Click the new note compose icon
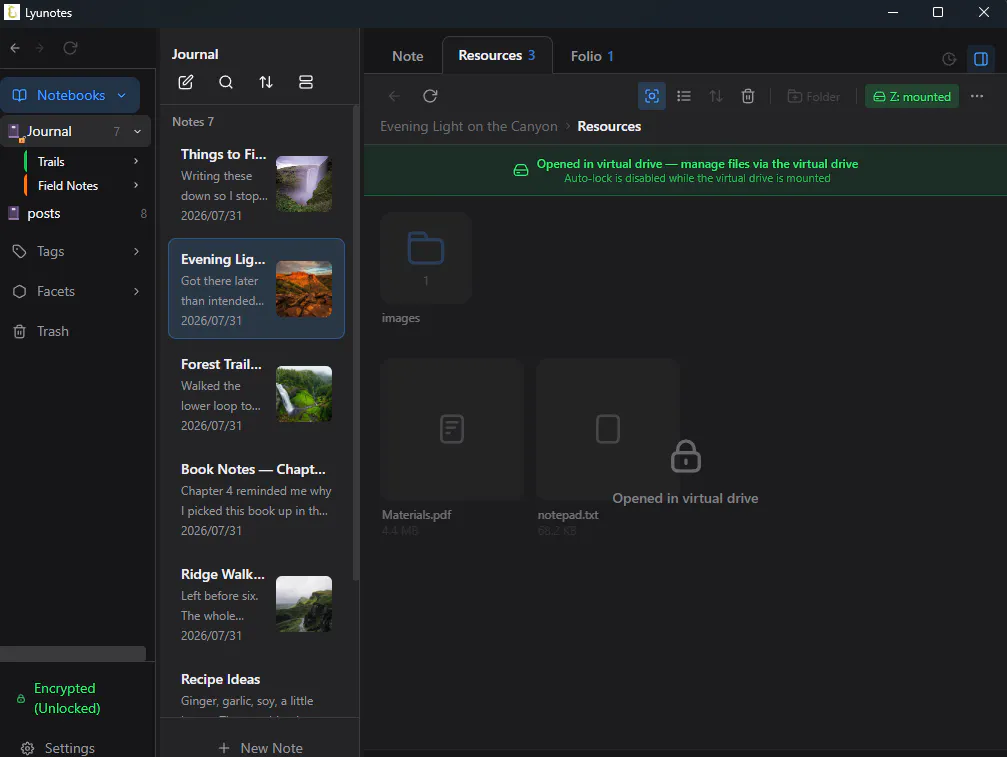The image size is (1007, 757). tap(186, 82)
